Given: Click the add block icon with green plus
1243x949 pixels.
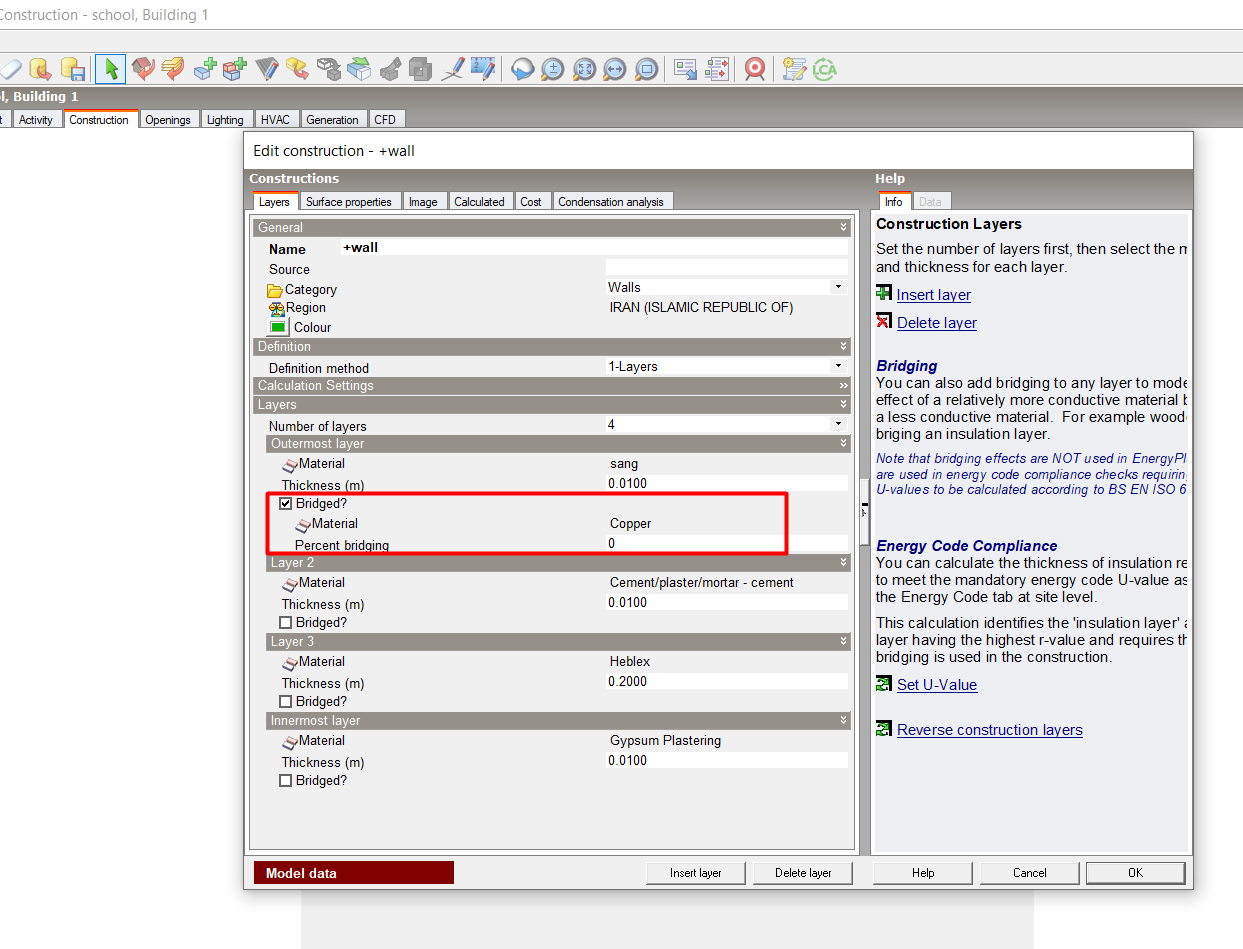Looking at the screenshot, I should click(x=205, y=69).
